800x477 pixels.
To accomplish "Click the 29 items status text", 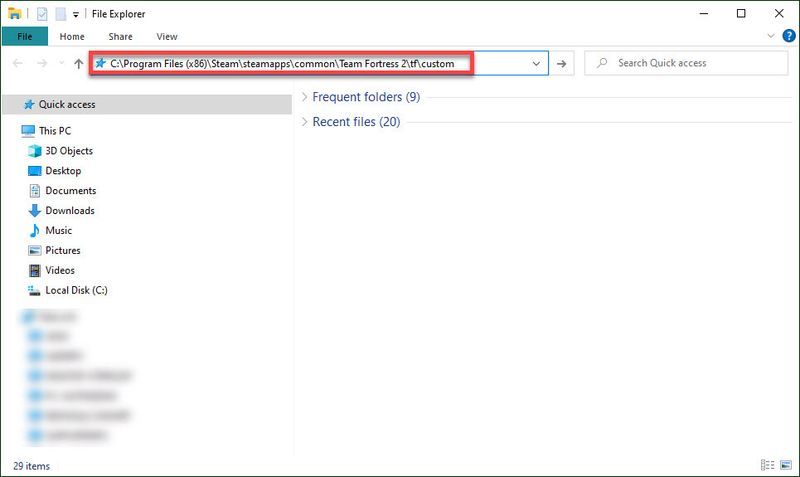I will 32,466.
